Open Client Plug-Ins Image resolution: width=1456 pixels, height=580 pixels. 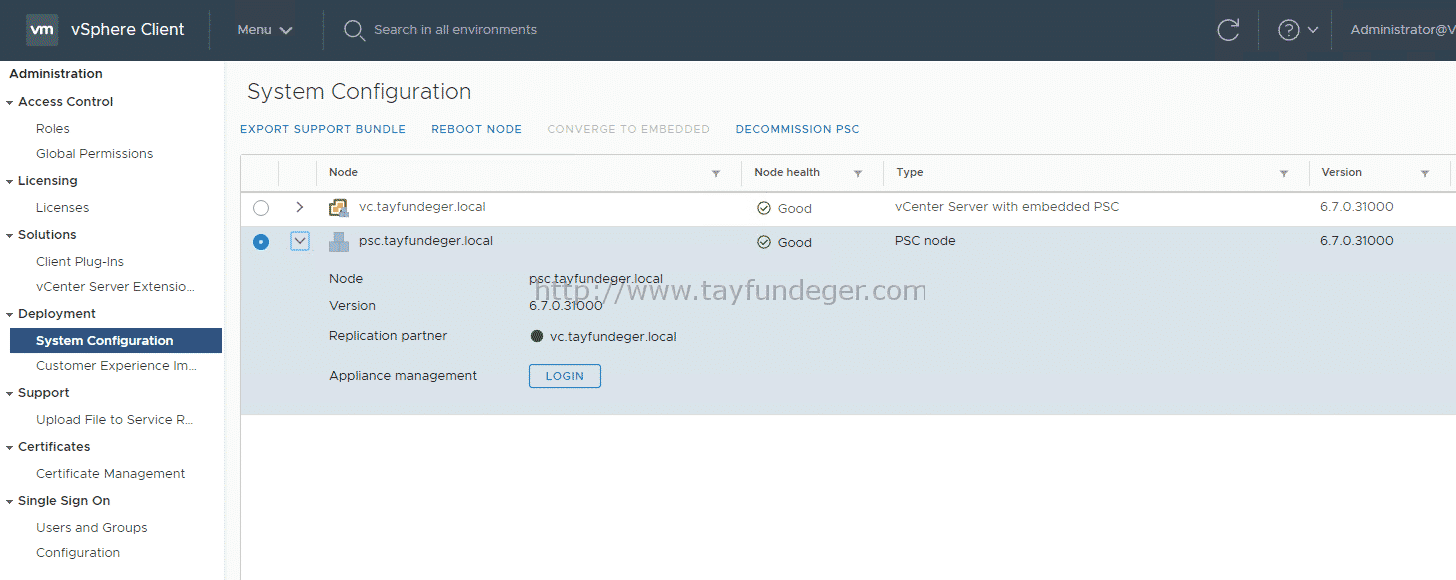tap(80, 261)
